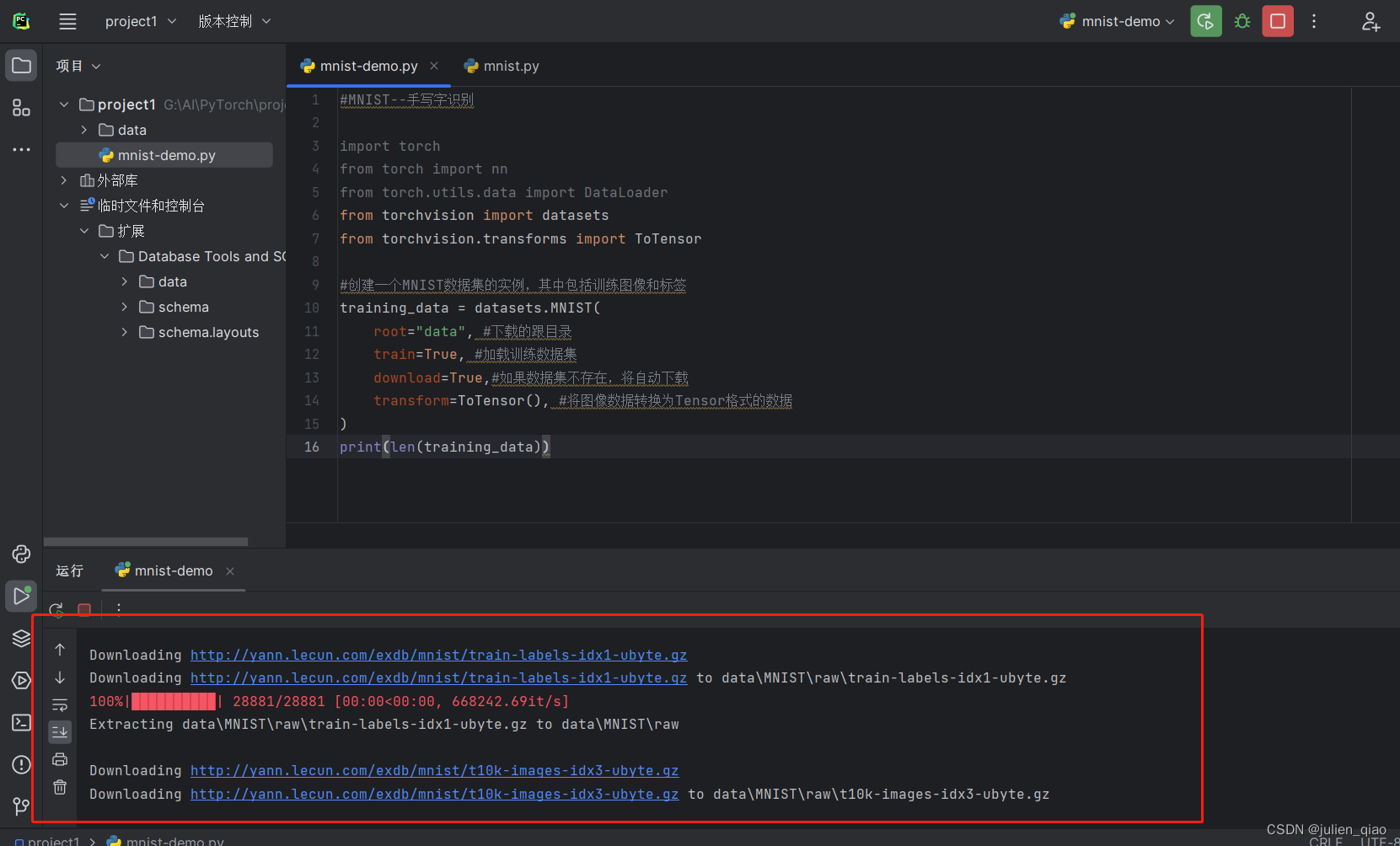Open the Git version control tool window

(x=21, y=806)
